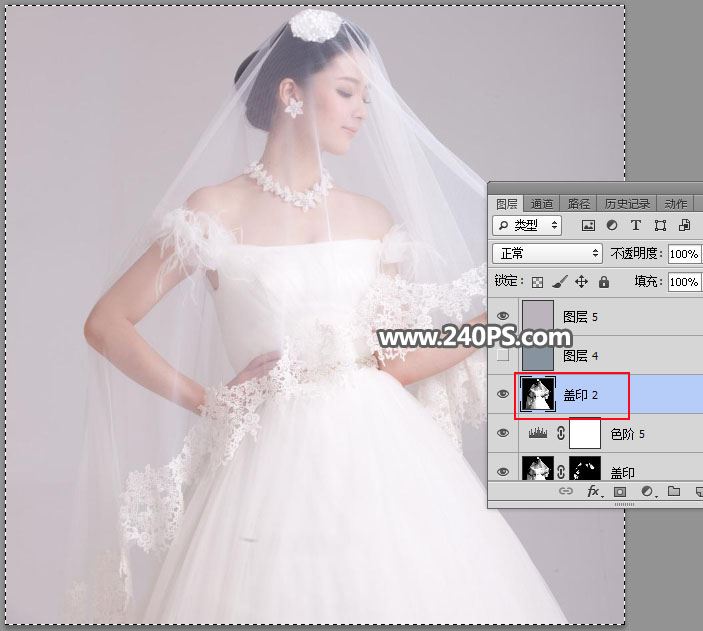Click 填充 fill label

648,282
